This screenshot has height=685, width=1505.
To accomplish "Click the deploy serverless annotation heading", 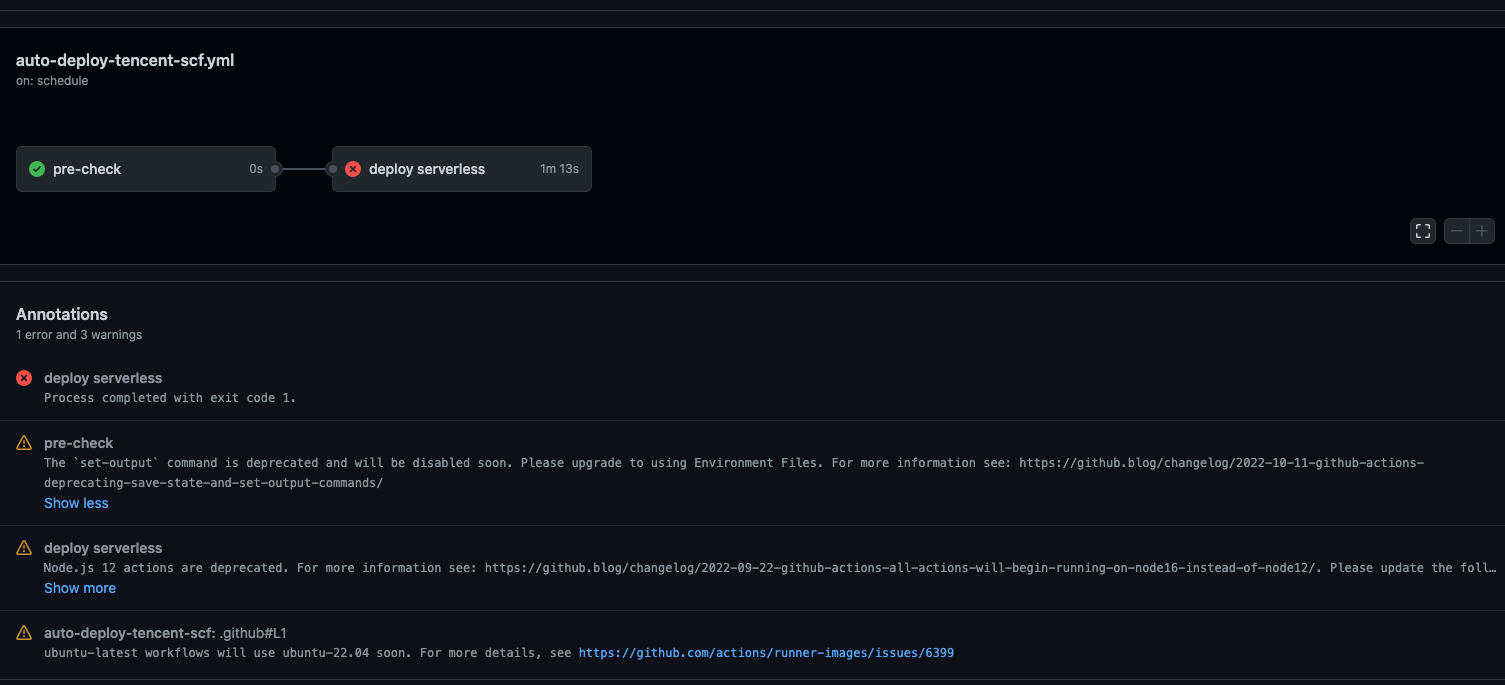I will click(103, 377).
